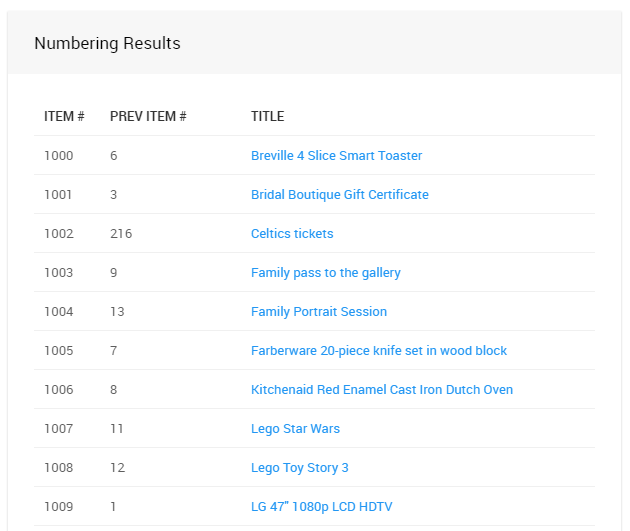630x531 pixels.
Task: Click previous item number 13 cell
Action: click(117, 312)
